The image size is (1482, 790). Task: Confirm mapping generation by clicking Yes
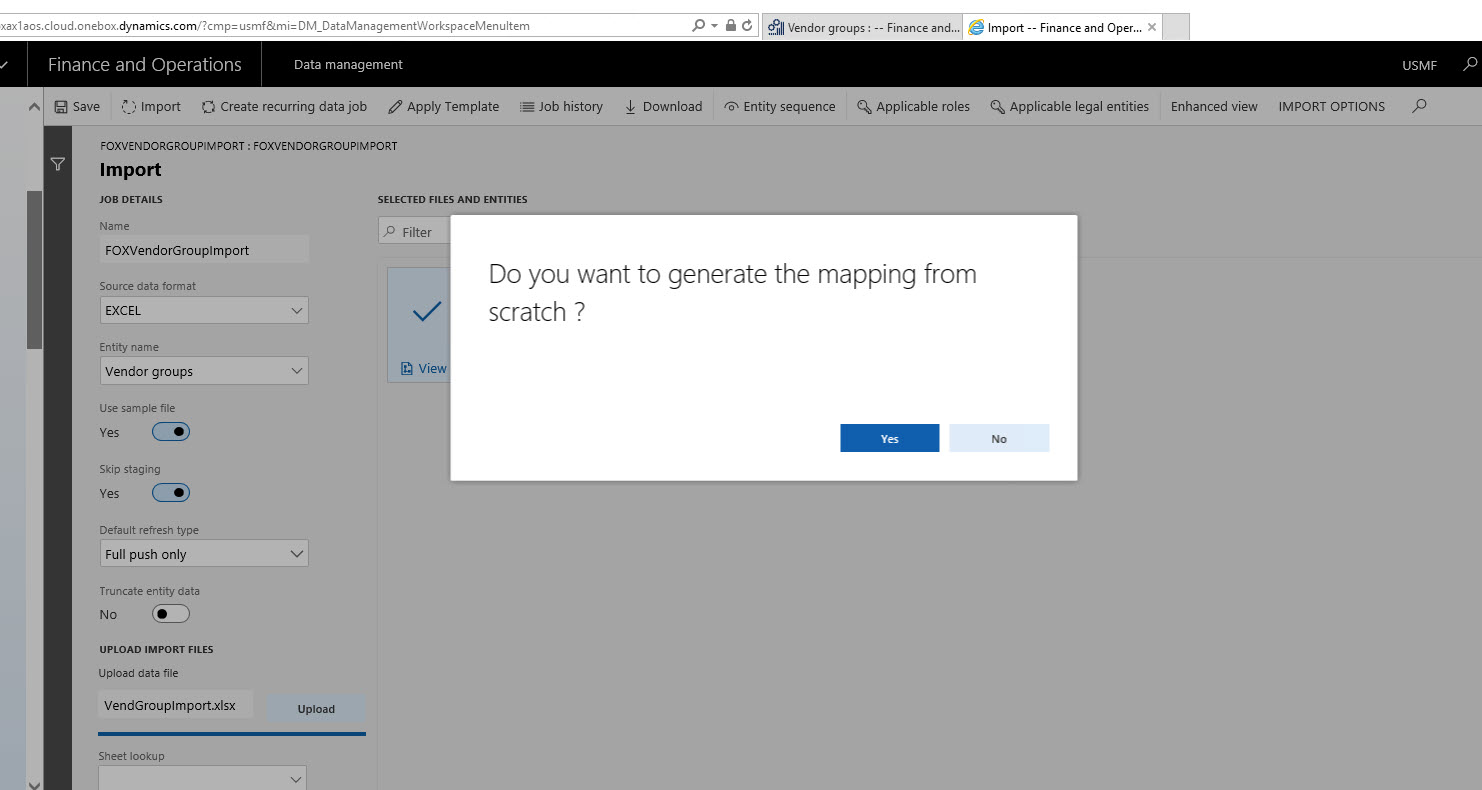[x=888, y=438]
